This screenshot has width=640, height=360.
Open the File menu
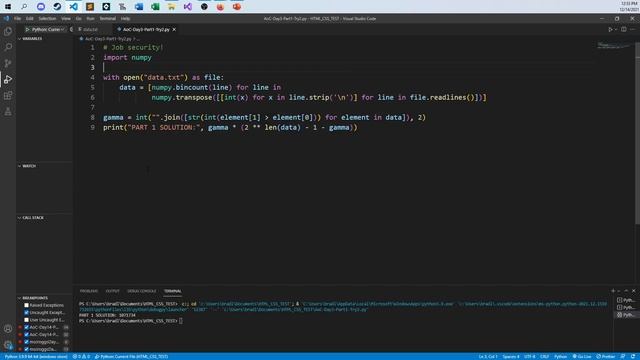(x=18, y=18)
